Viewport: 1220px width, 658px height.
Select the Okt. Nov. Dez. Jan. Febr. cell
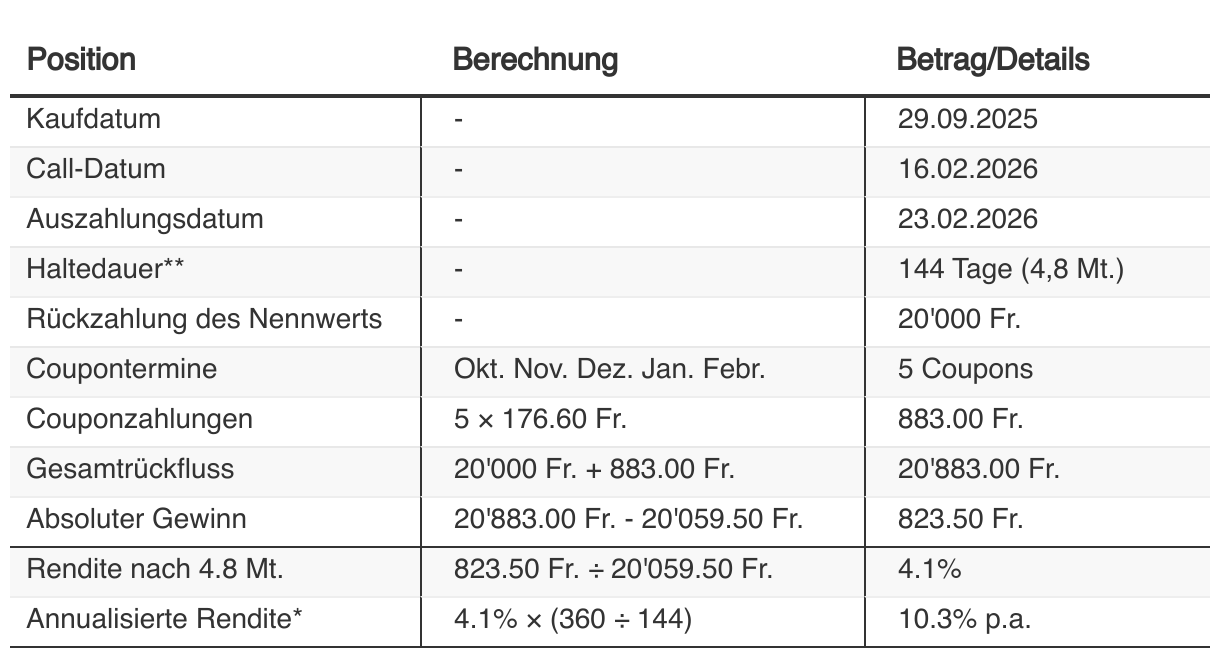pyautogui.click(x=609, y=369)
